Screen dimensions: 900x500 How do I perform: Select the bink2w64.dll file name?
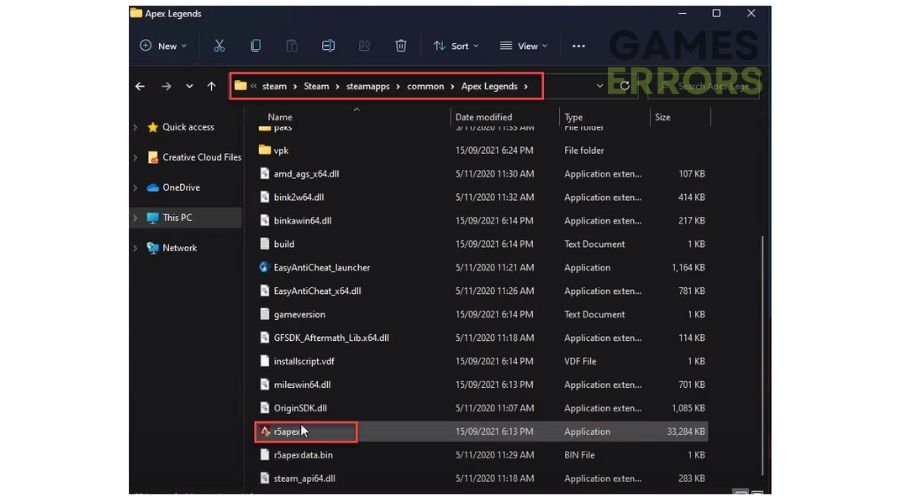pos(298,197)
